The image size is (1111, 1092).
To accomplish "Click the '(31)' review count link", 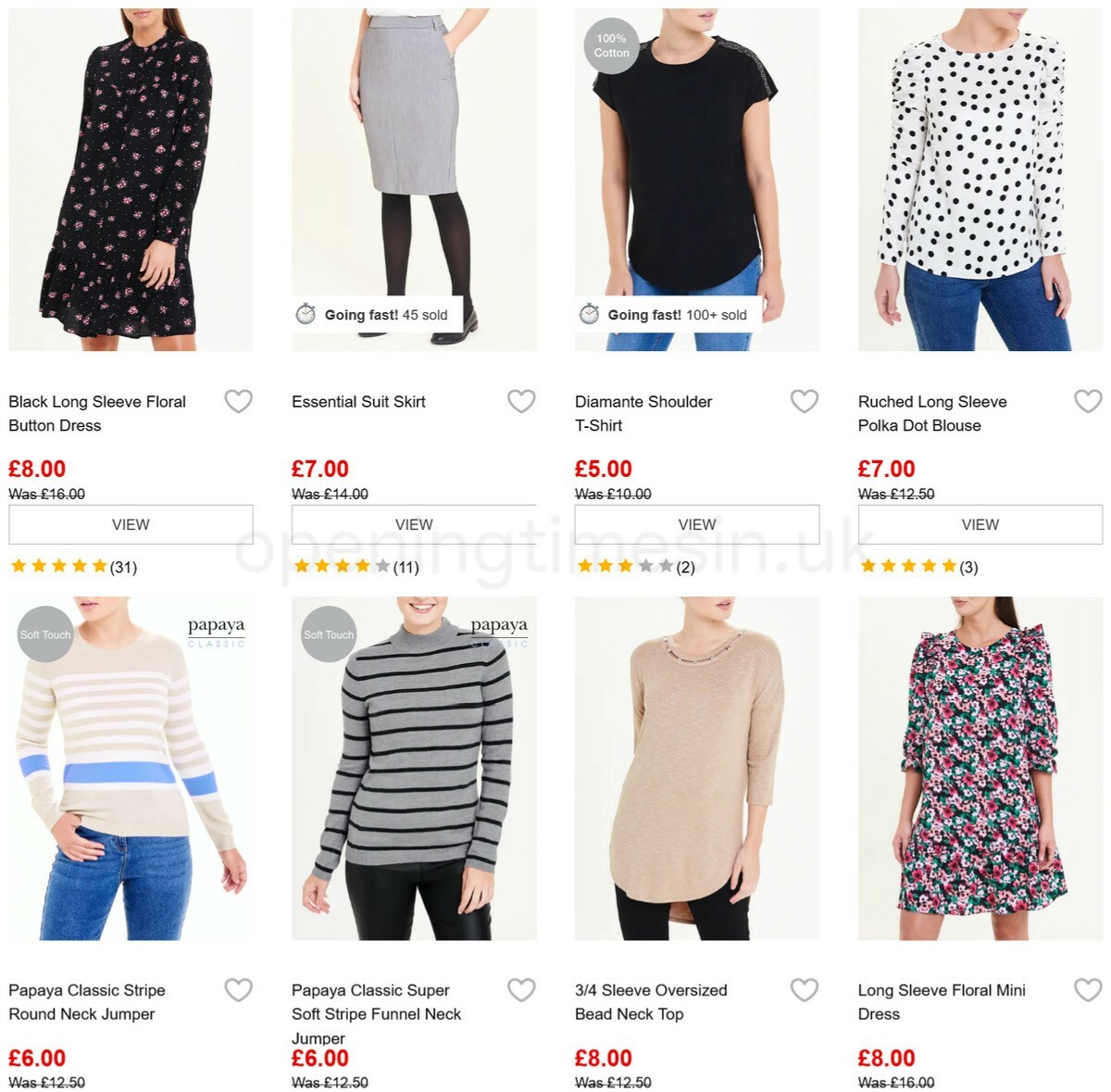I will tap(123, 566).
